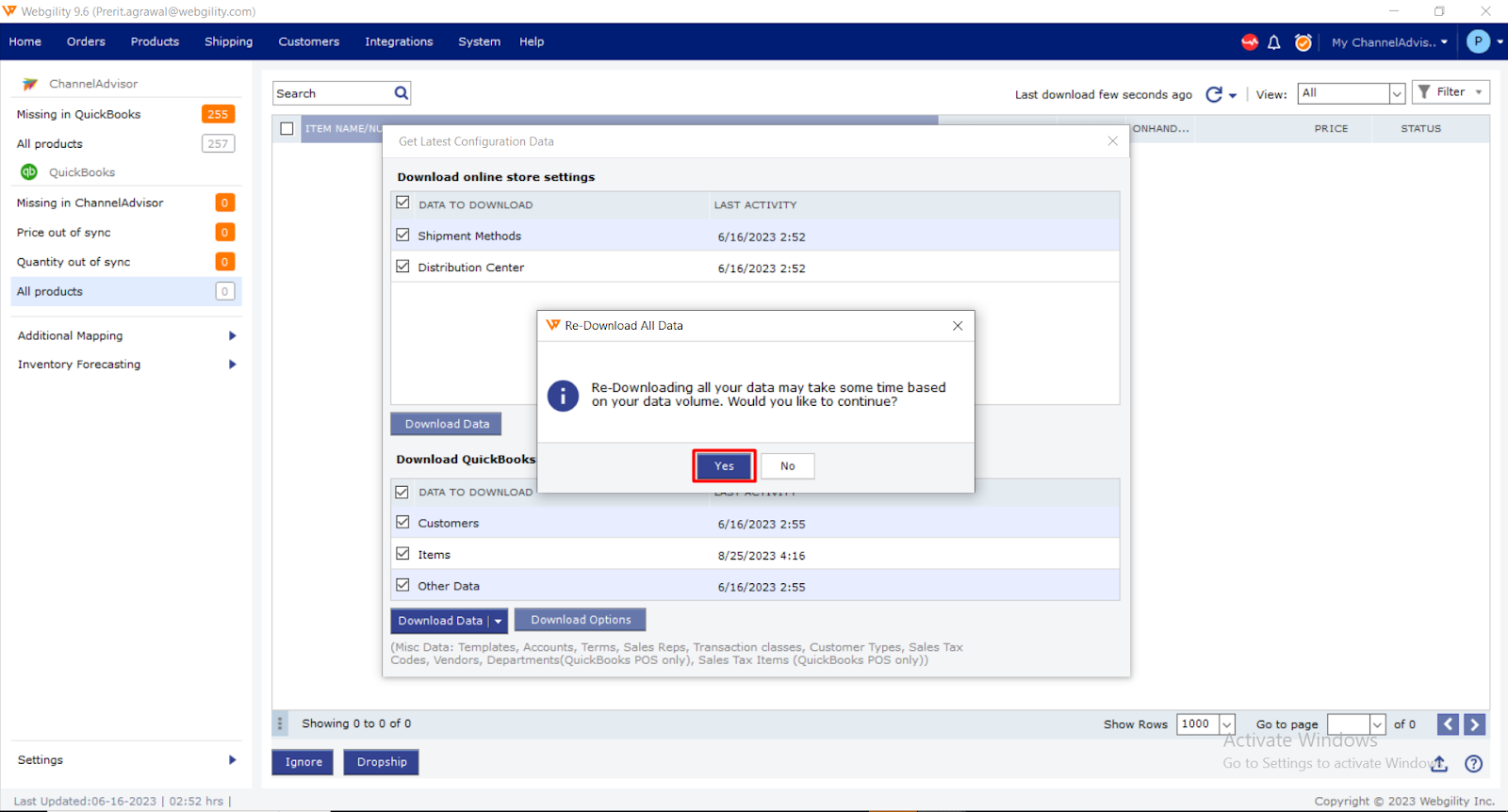Uncheck the Shipment Methods checkbox
This screenshot has height=812, width=1508.
tap(403, 235)
